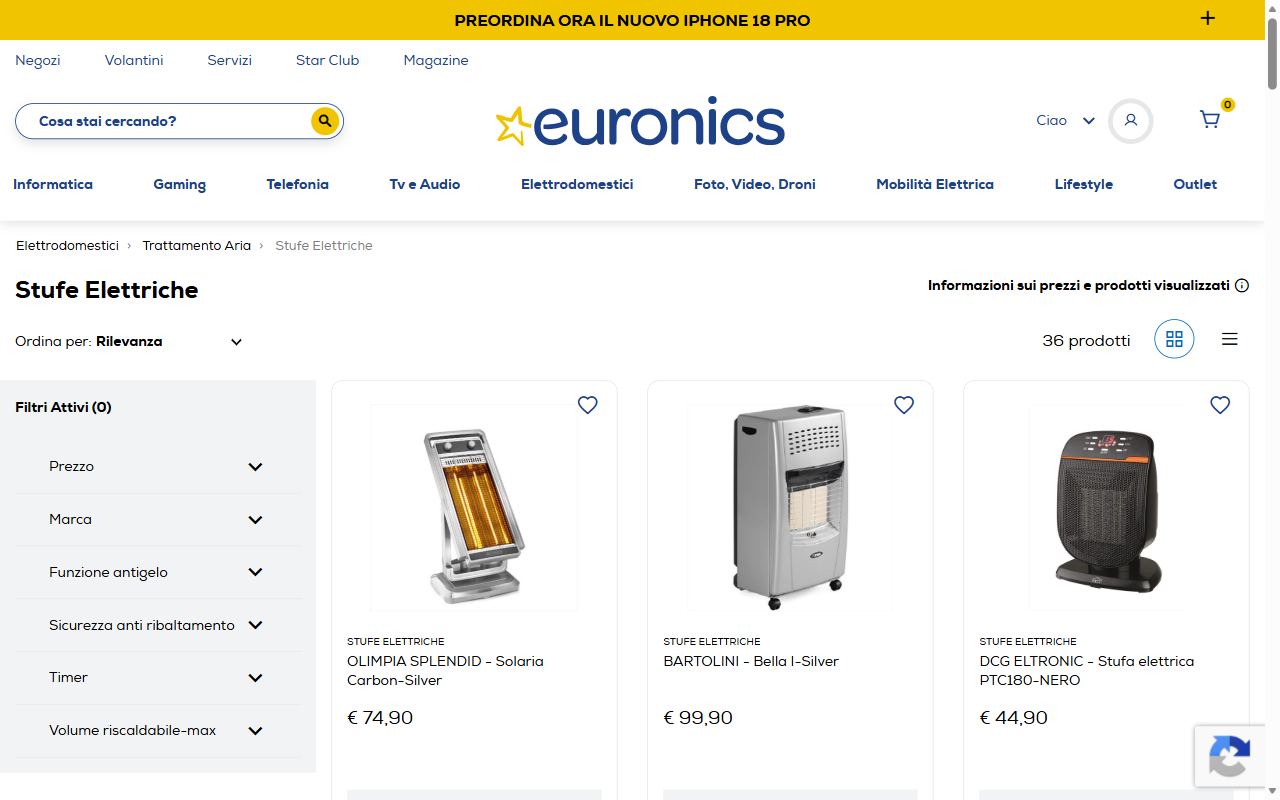Add OLIMPIA SPLENDID Solaria to wishlist
This screenshot has width=1280, height=800.
tap(588, 405)
